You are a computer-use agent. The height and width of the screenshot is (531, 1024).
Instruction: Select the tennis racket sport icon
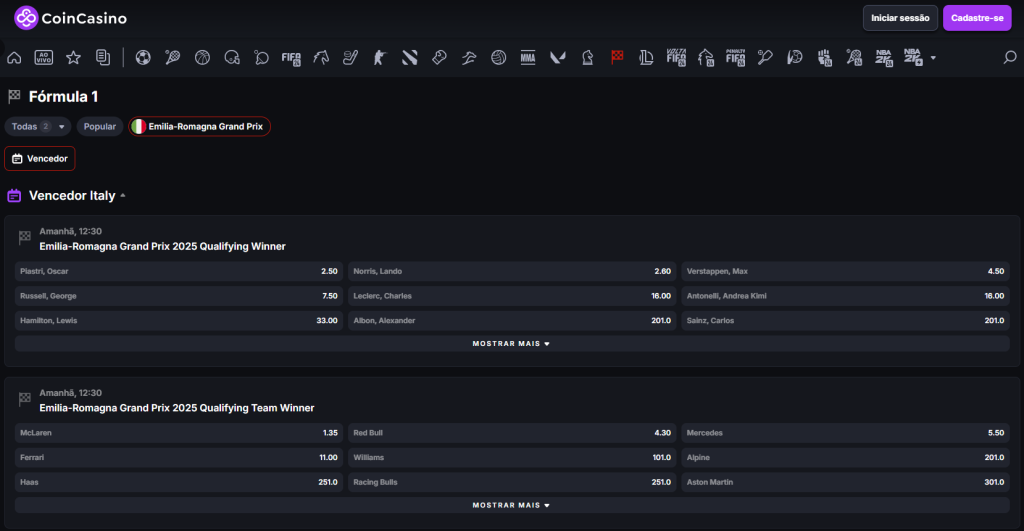(172, 57)
